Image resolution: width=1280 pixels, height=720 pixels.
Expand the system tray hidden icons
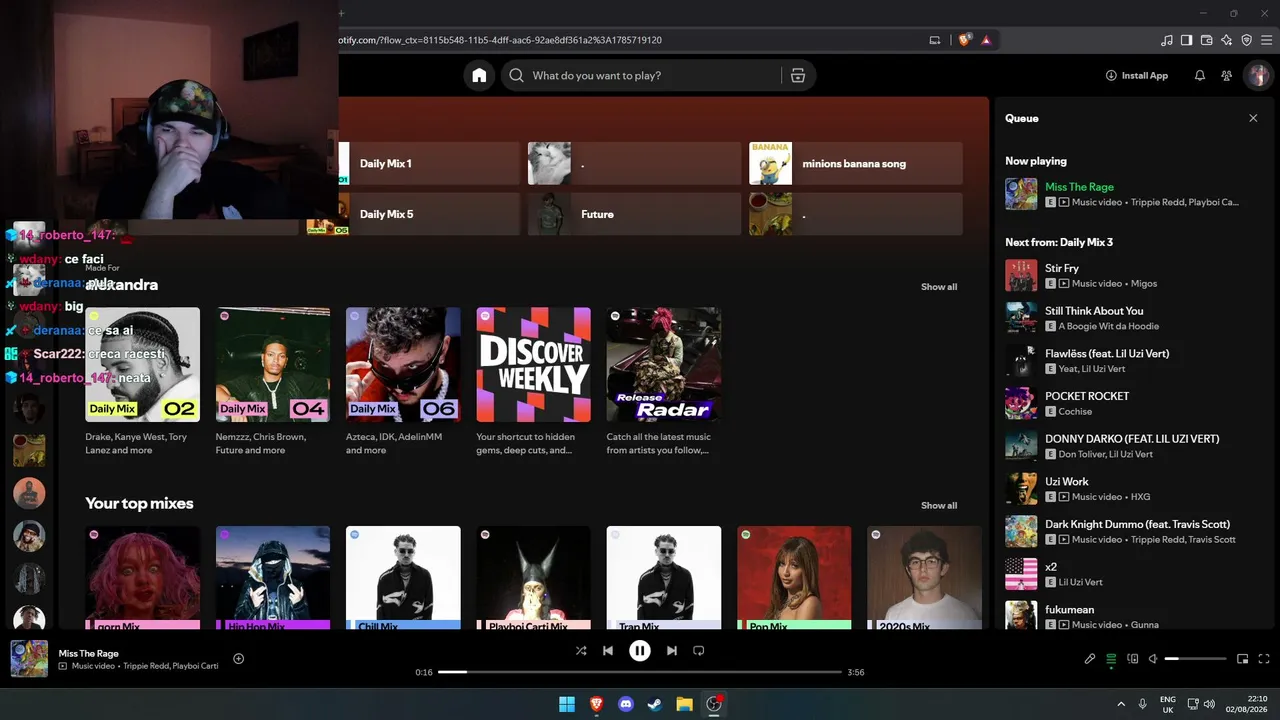click(1121, 704)
